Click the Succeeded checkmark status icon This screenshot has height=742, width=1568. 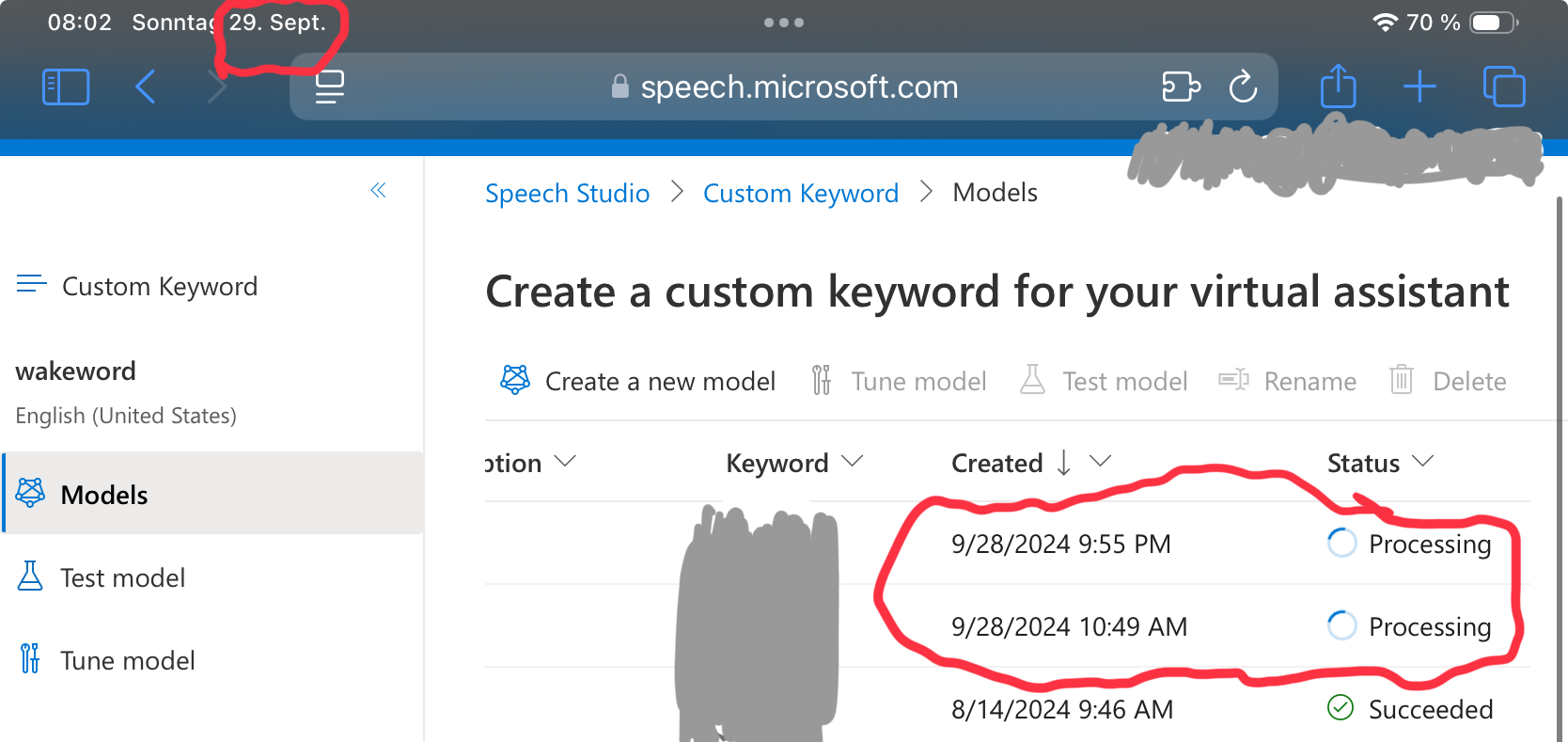(x=1341, y=708)
